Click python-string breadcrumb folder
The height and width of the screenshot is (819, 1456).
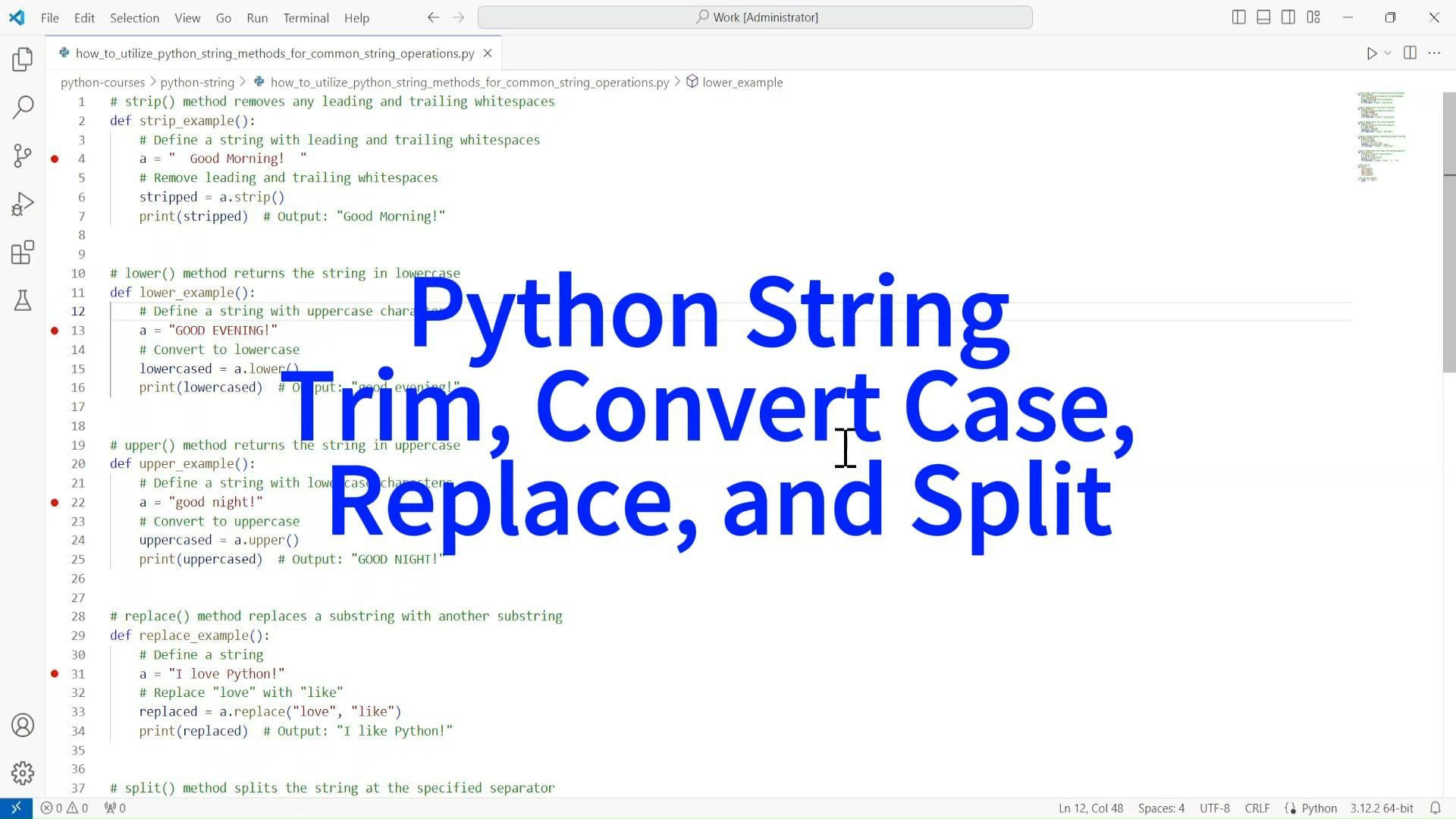pos(196,83)
